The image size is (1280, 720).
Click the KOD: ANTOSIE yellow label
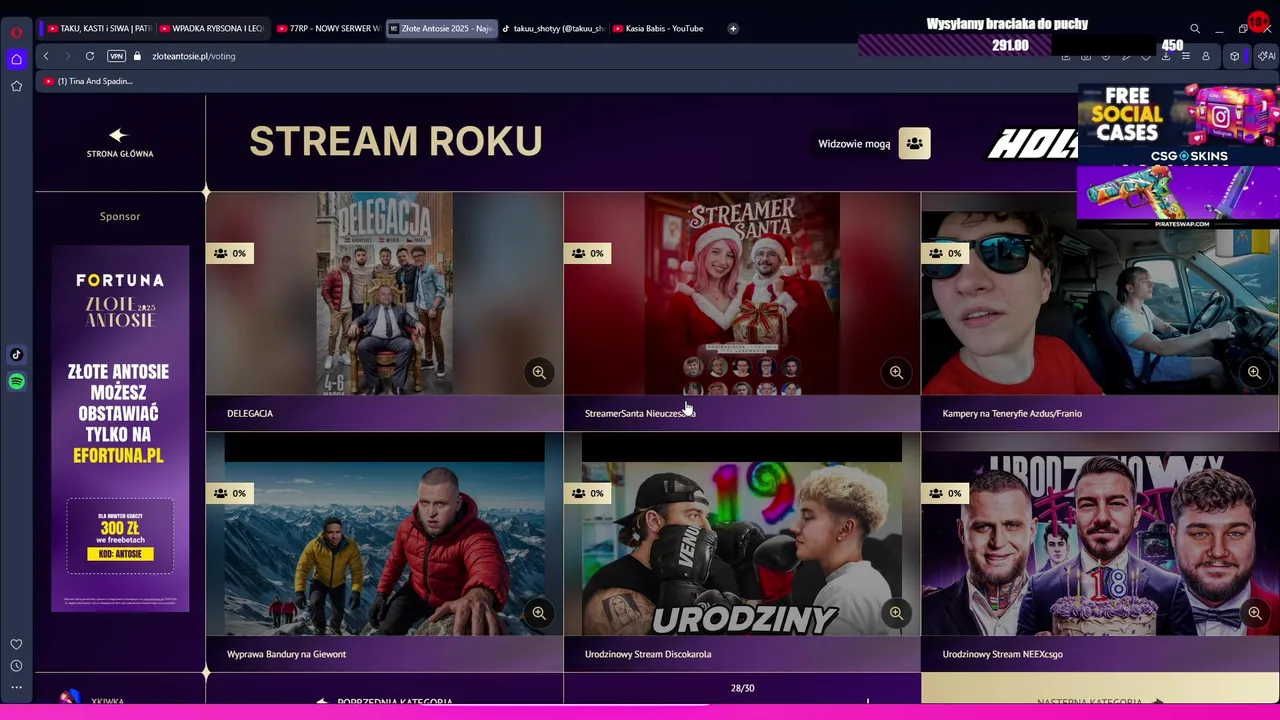click(120, 554)
